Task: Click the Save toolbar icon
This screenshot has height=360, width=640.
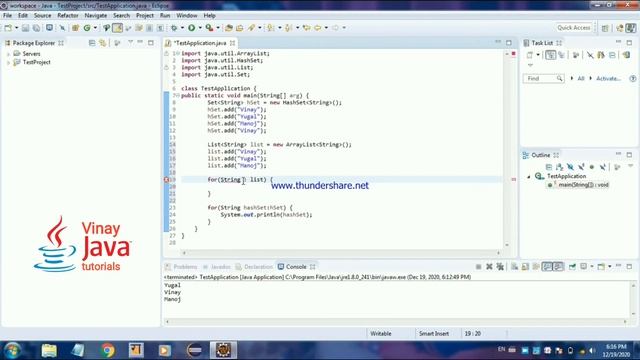Action: (x=25, y=28)
